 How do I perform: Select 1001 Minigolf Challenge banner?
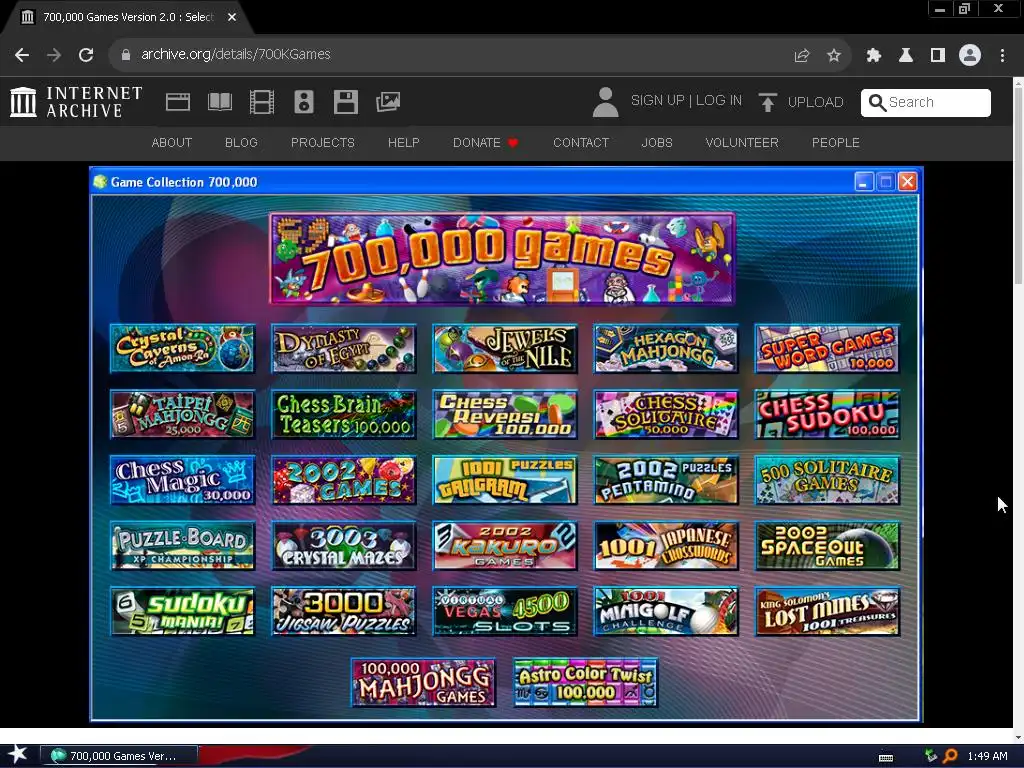coord(666,611)
